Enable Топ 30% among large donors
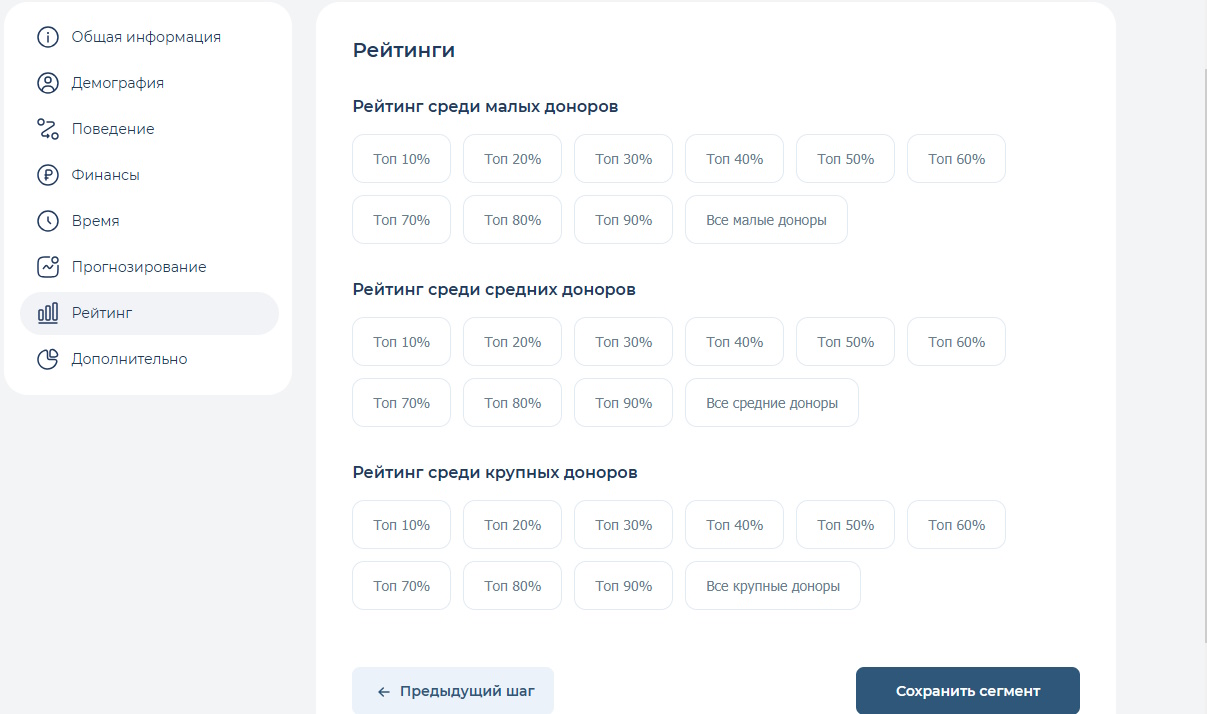This screenshot has width=1207, height=714. pyautogui.click(x=623, y=525)
